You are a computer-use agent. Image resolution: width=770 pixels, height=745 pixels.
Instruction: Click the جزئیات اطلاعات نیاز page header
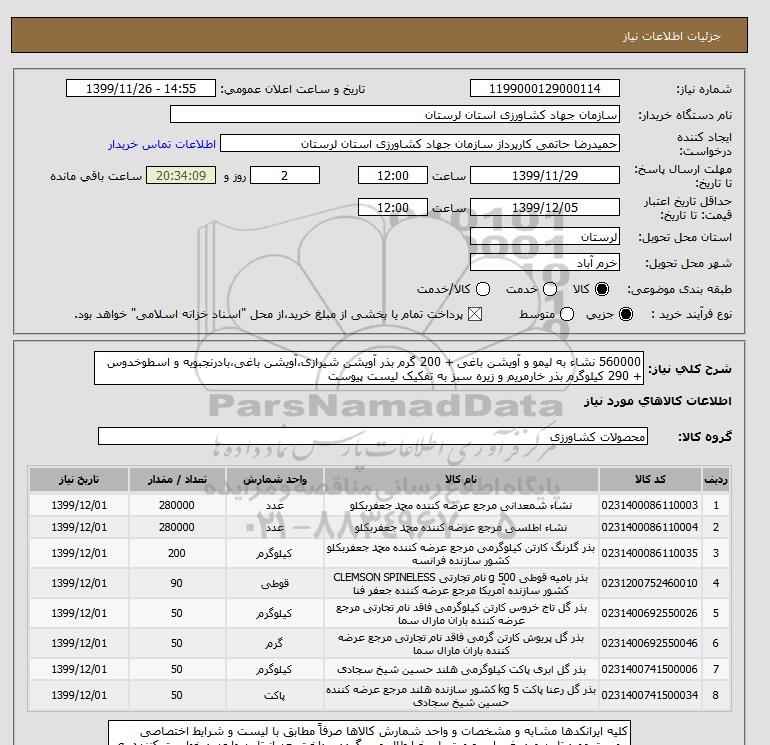671,36
